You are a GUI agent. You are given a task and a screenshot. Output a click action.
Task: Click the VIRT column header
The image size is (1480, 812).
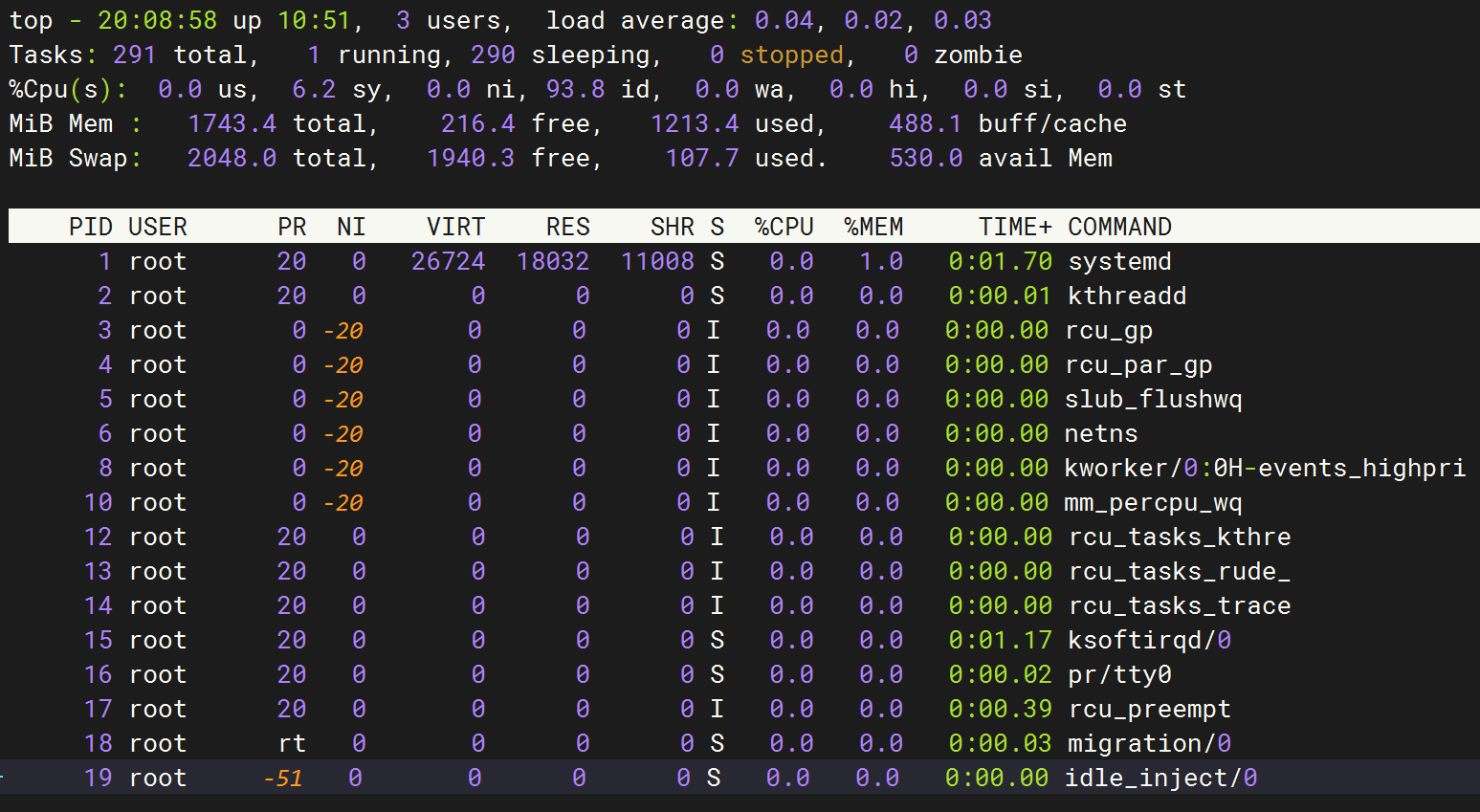coord(455,227)
